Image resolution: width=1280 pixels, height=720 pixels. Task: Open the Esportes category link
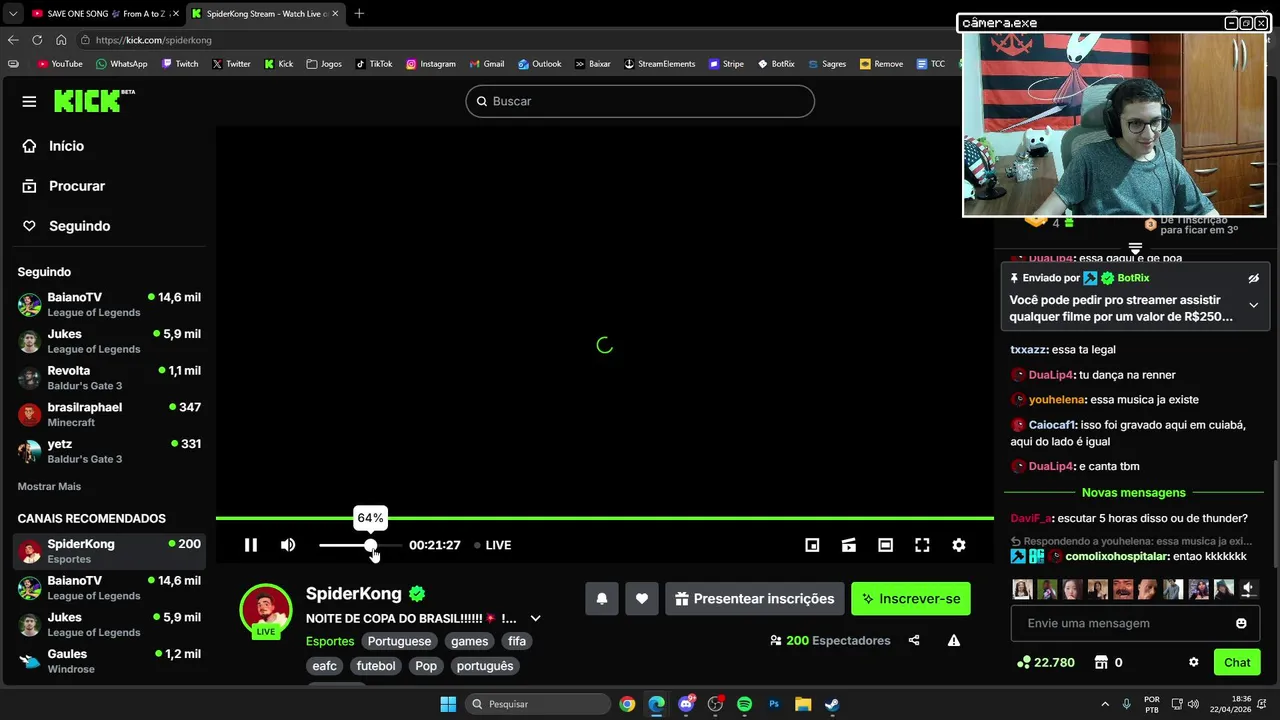pyautogui.click(x=330, y=641)
